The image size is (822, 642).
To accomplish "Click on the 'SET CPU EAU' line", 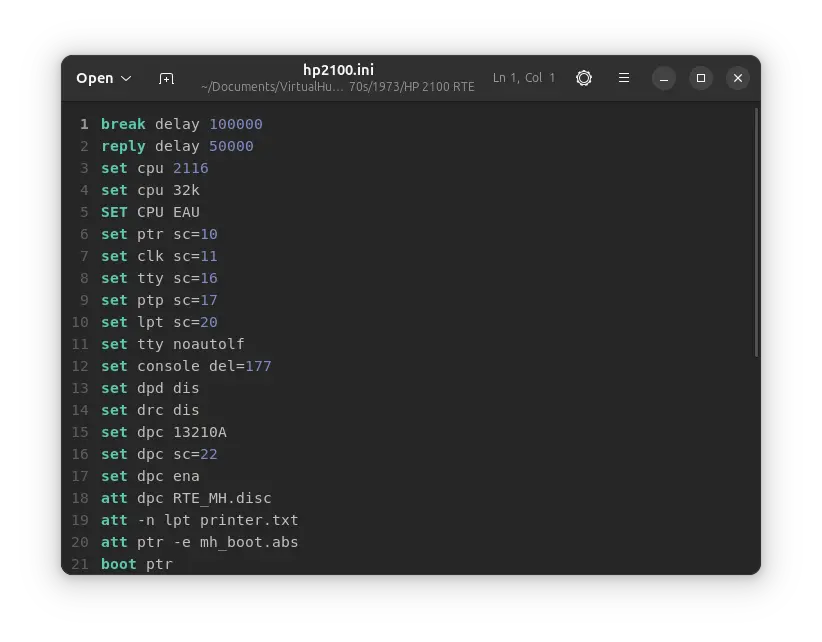I will click(150, 212).
